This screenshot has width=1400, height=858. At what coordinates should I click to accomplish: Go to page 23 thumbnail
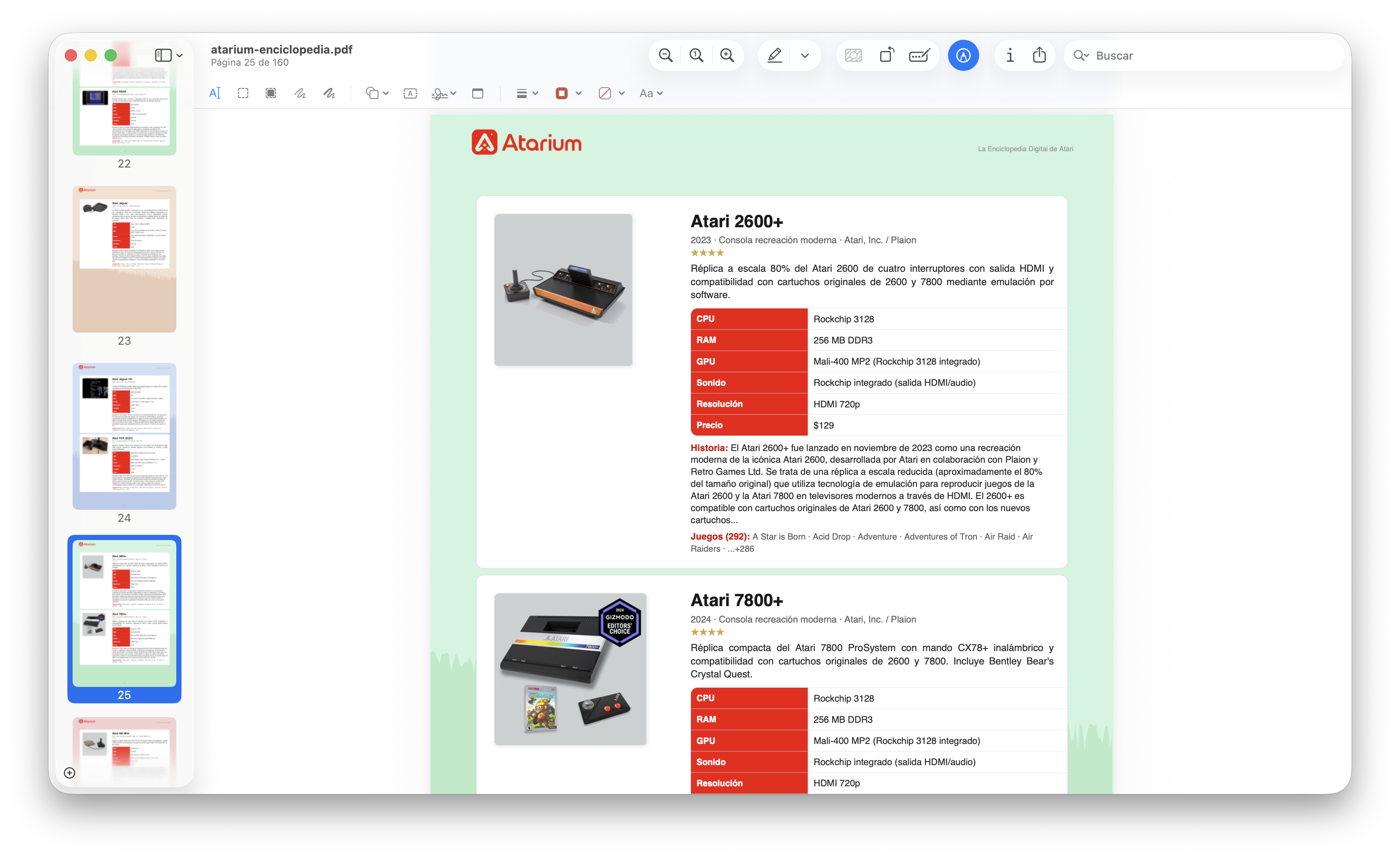pyautogui.click(x=124, y=259)
